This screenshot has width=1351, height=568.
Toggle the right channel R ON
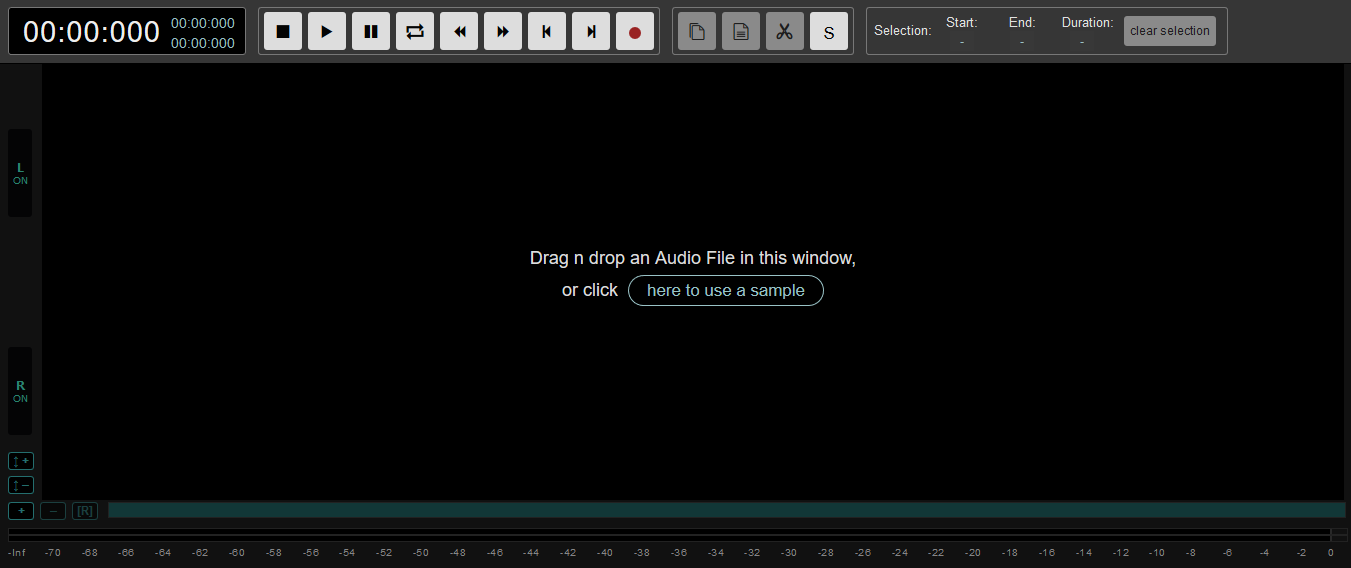[x=20, y=391]
